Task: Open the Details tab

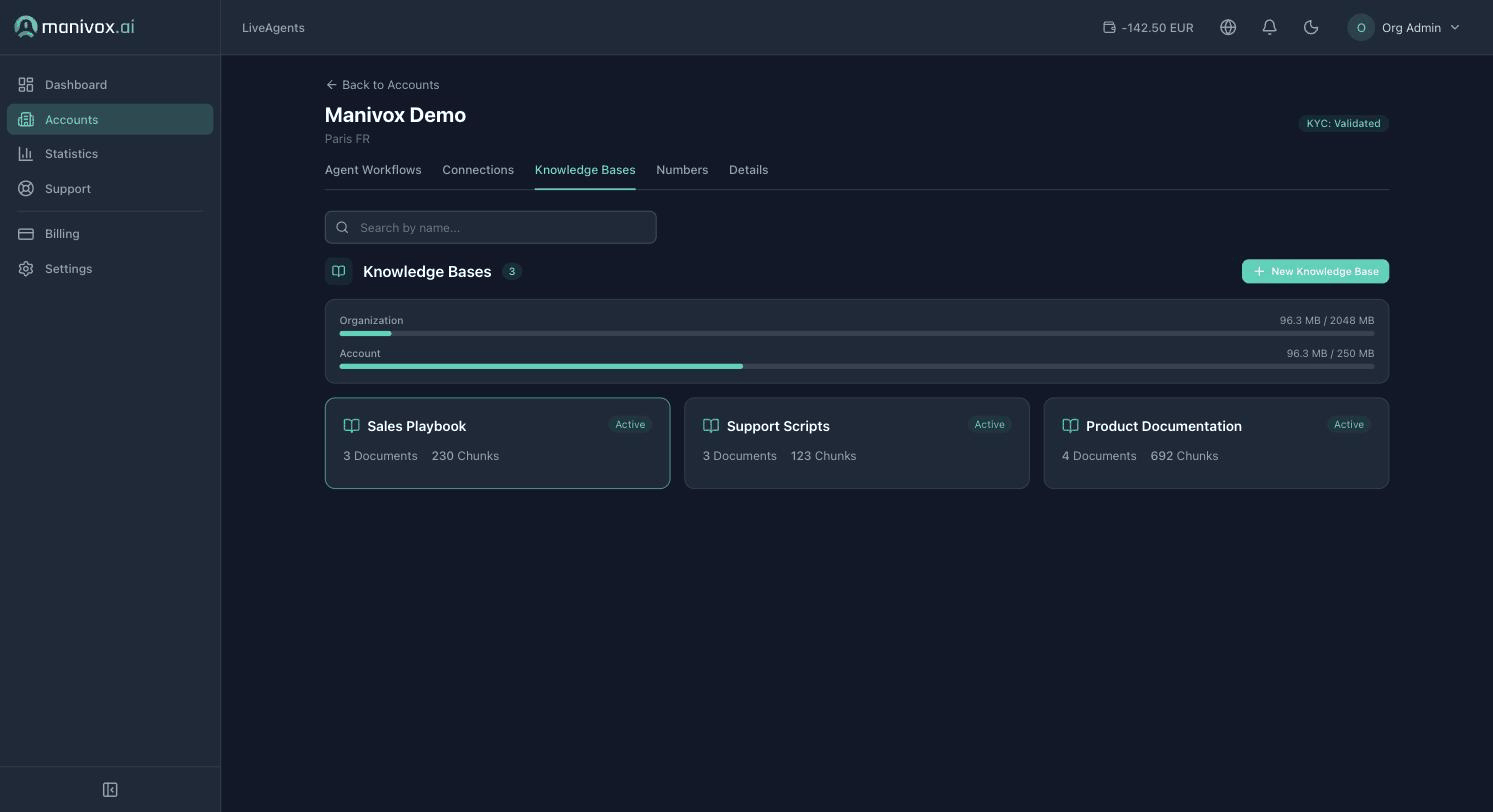Action: pyautogui.click(x=748, y=170)
